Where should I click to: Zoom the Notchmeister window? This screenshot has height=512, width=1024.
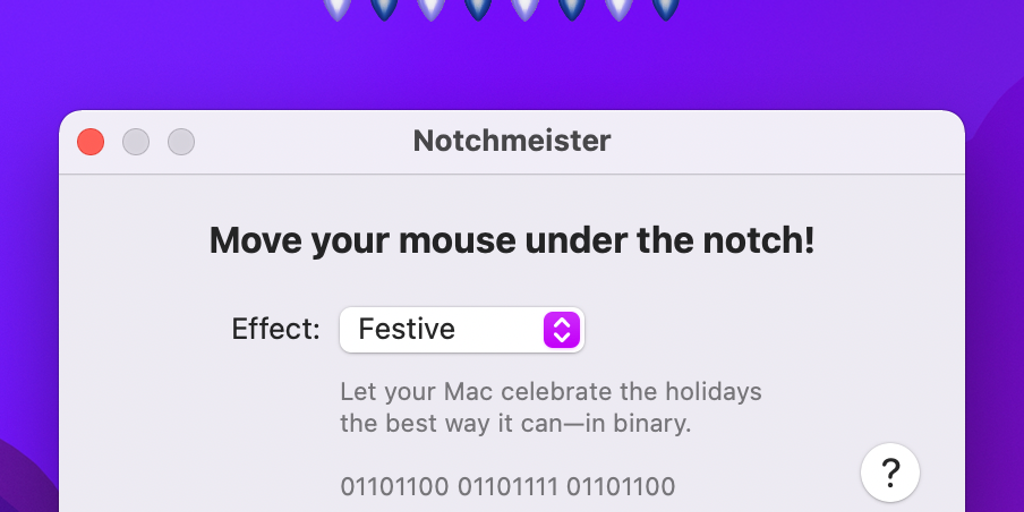[181, 142]
